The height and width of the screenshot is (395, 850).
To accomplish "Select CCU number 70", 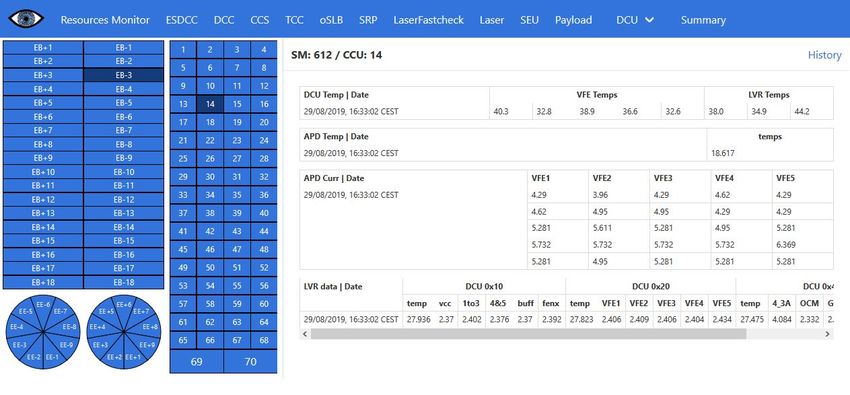I will (x=250, y=361).
